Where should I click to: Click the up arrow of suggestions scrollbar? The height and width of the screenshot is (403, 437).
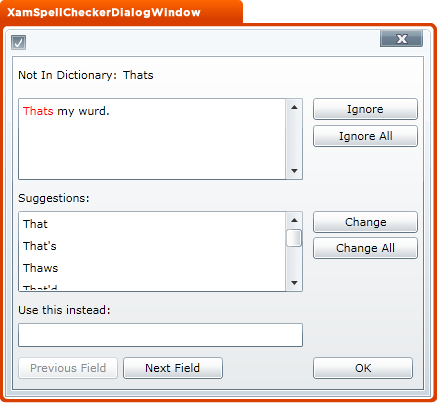294,220
